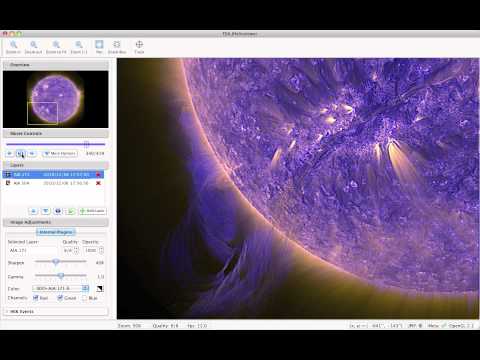Click the Add Layer button

click(x=93, y=211)
